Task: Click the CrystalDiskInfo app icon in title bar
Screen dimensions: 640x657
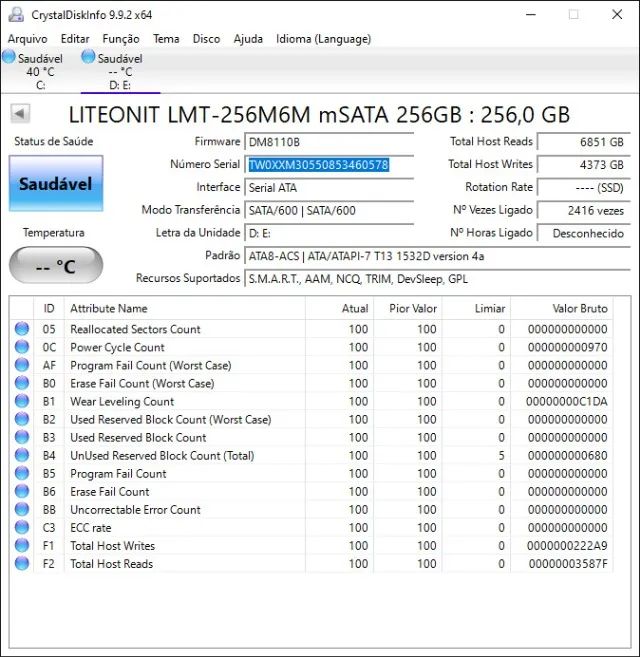Action: click(x=16, y=15)
